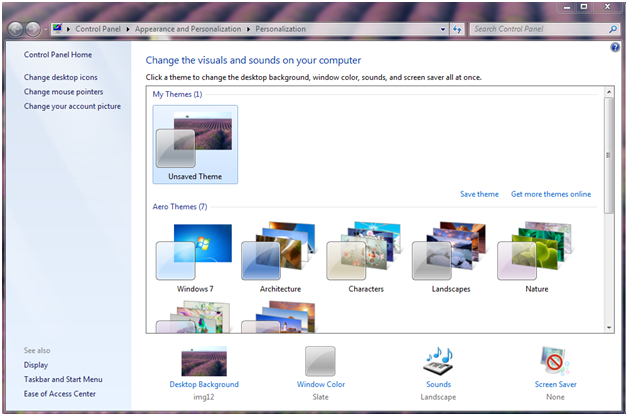This screenshot has width=628, height=416.
Task: Expand arrow after Appearance and Personalization breadcrumb
Action: 248,29
